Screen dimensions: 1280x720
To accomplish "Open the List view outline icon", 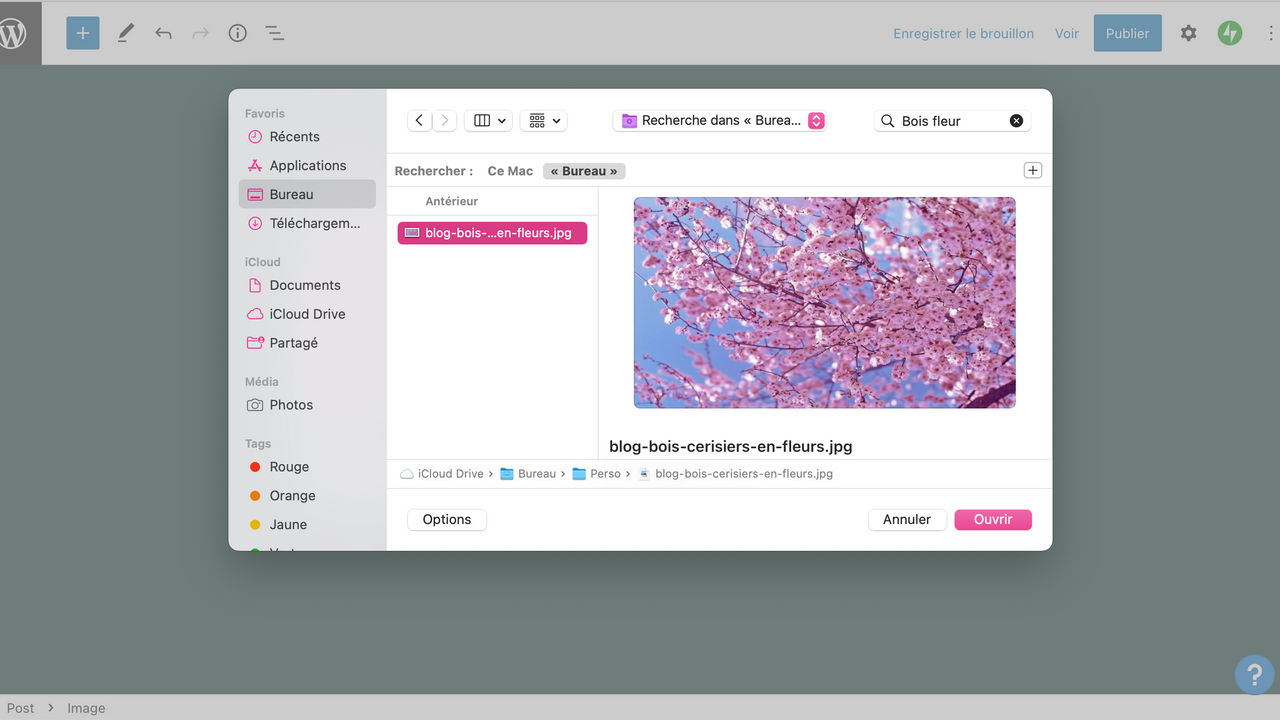I will [x=275, y=32].
